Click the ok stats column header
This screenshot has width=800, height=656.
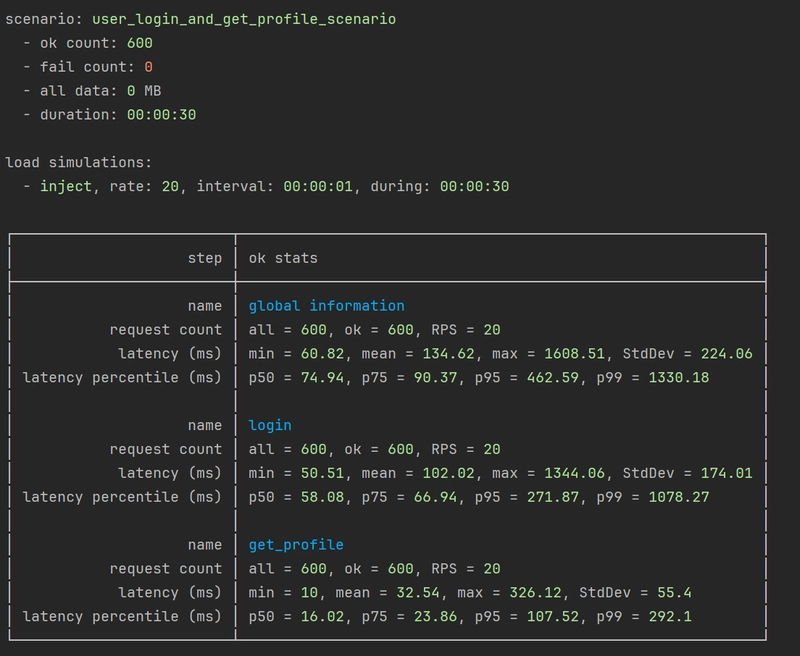[283, 258]
